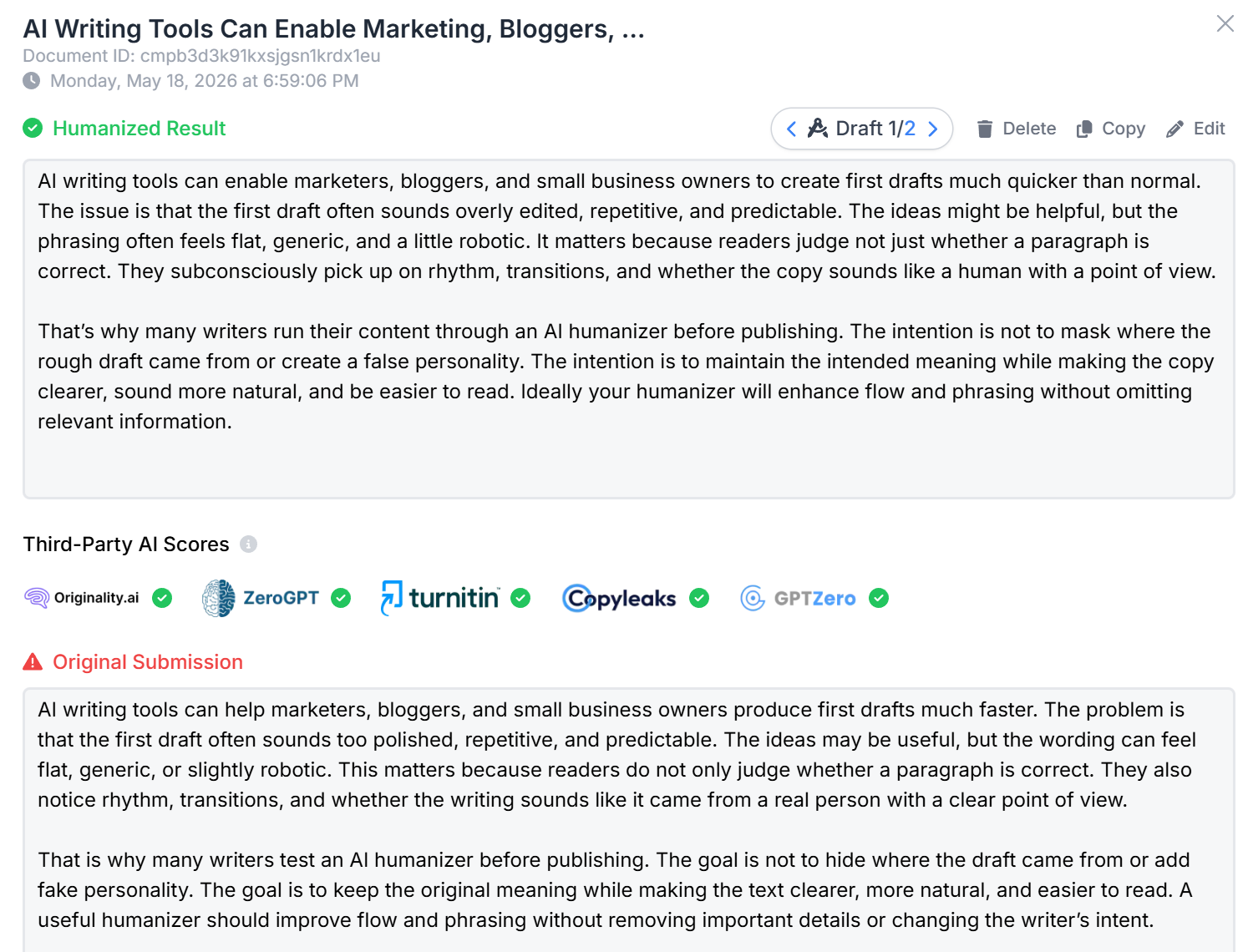Click the Originality.ai logo
The image size is (1248, 952).
pos(82,598)
